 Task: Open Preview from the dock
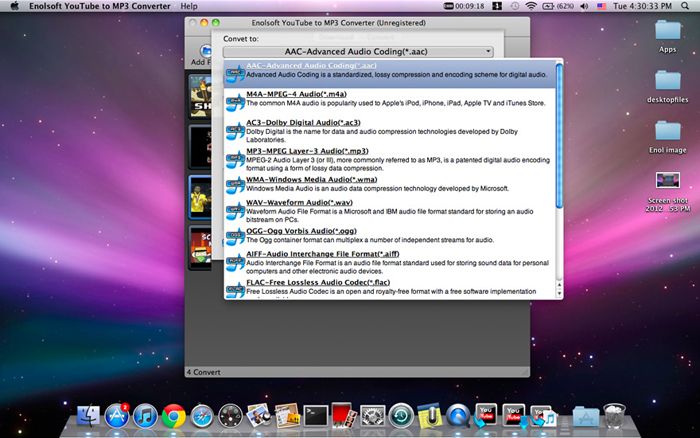pos(258,415)
